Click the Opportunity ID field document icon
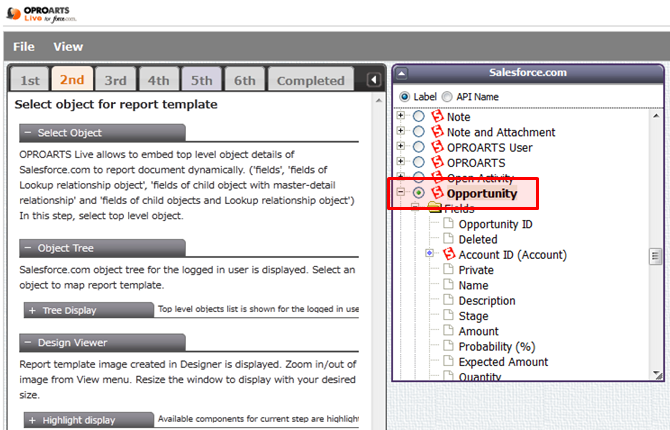The width and height of the screenshot is (670, 430). (x=448, y=223)
